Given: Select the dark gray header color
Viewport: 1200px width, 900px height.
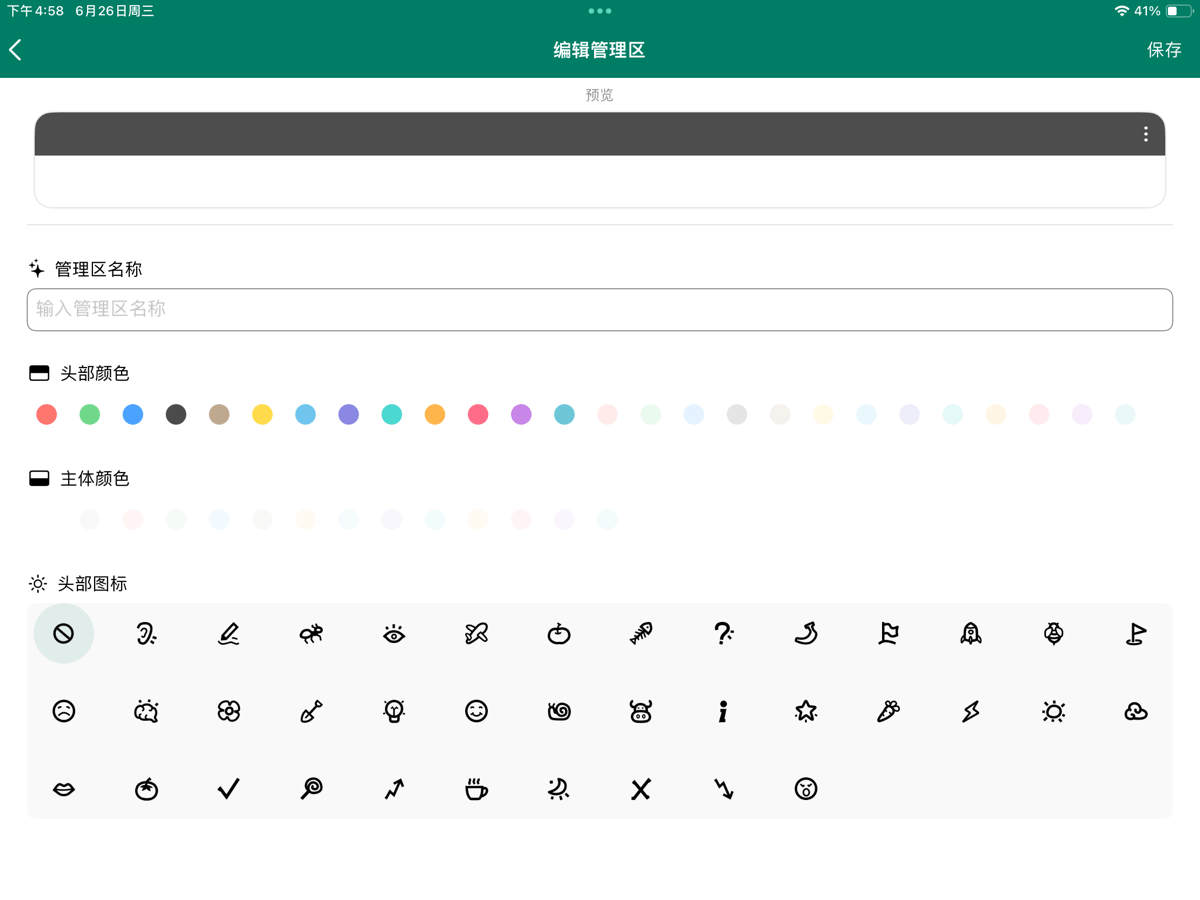Looking at the screenshot, I should point(176,414).
